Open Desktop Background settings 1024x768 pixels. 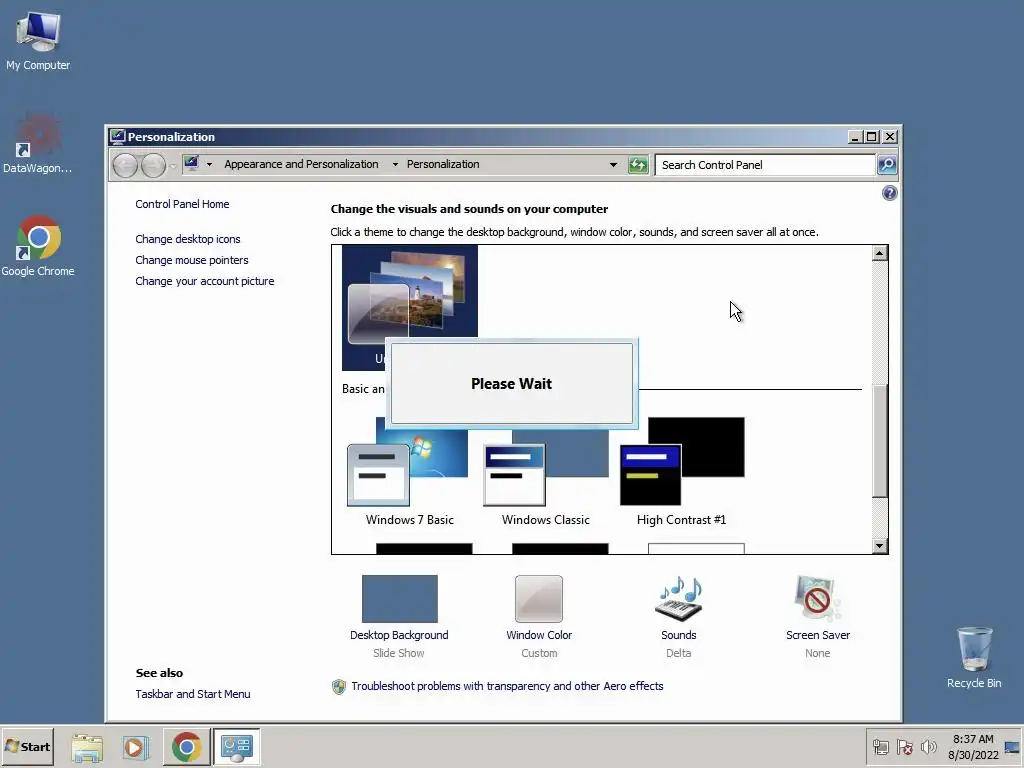coord(399,616)
